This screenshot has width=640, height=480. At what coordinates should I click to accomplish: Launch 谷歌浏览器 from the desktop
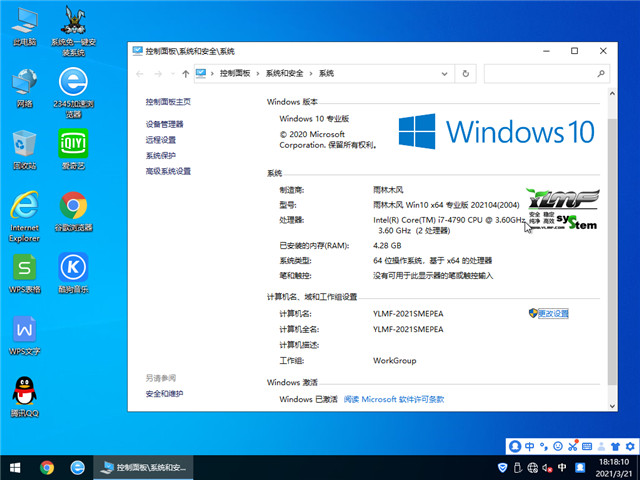73,211
